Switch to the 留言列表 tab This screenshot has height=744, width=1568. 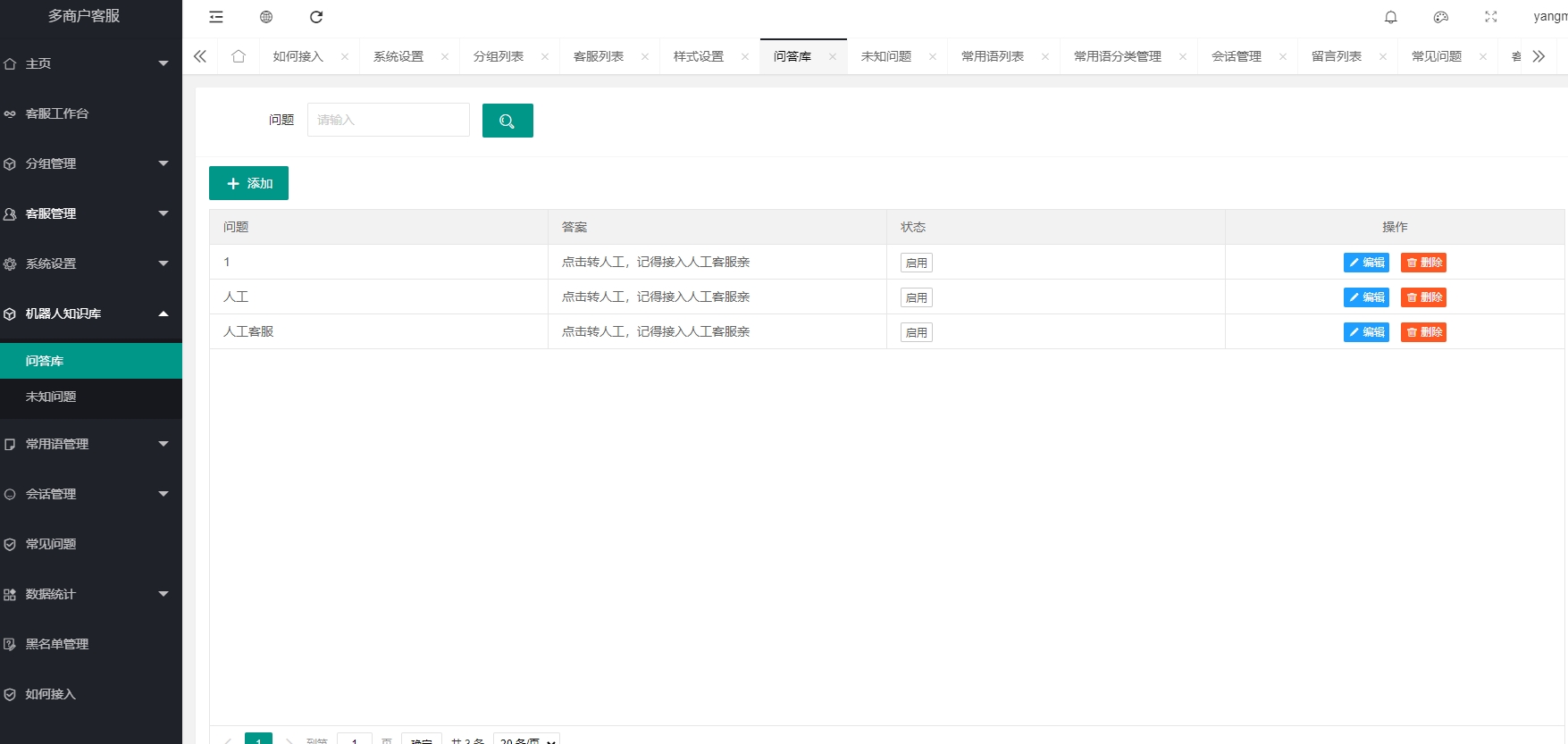(x=1337, y=56)
